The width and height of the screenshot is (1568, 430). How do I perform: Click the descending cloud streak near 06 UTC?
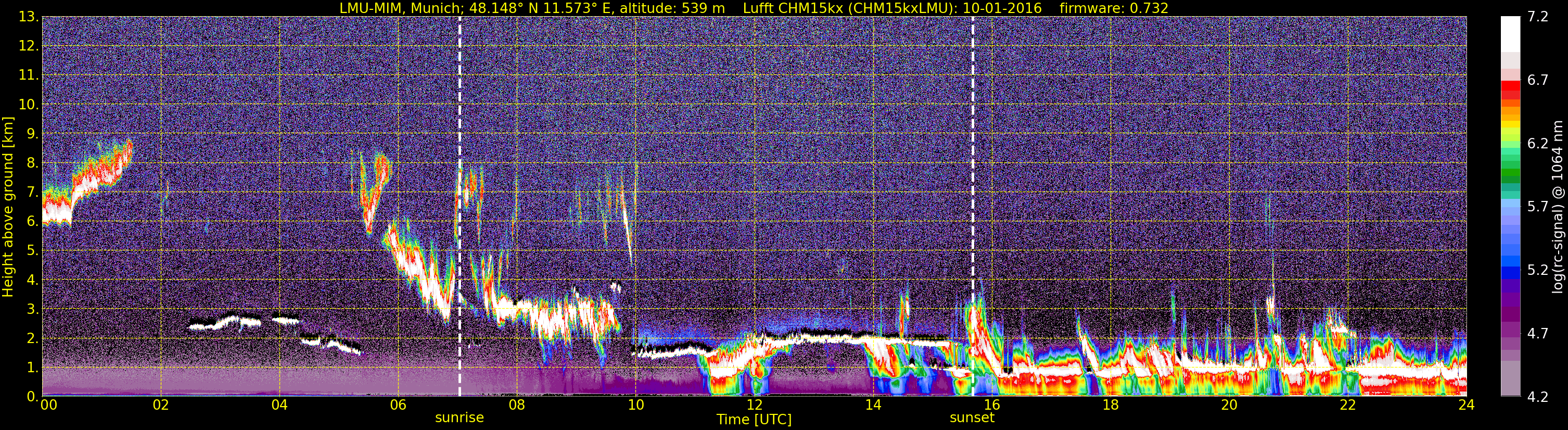click(x=420, y=271)
